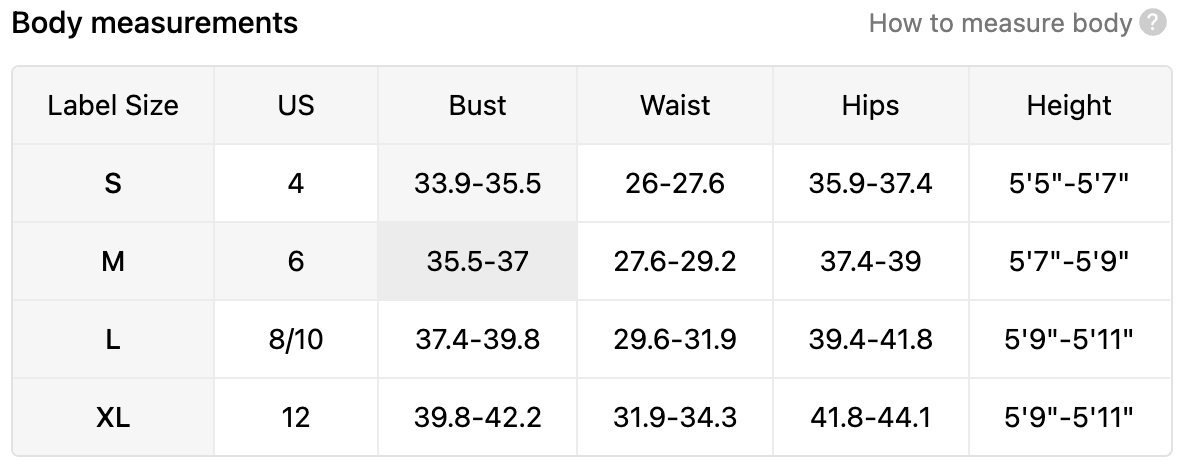The image size is (1186, 468).
Task: Select the Label Size column header
Action: (x=113, y=105)
